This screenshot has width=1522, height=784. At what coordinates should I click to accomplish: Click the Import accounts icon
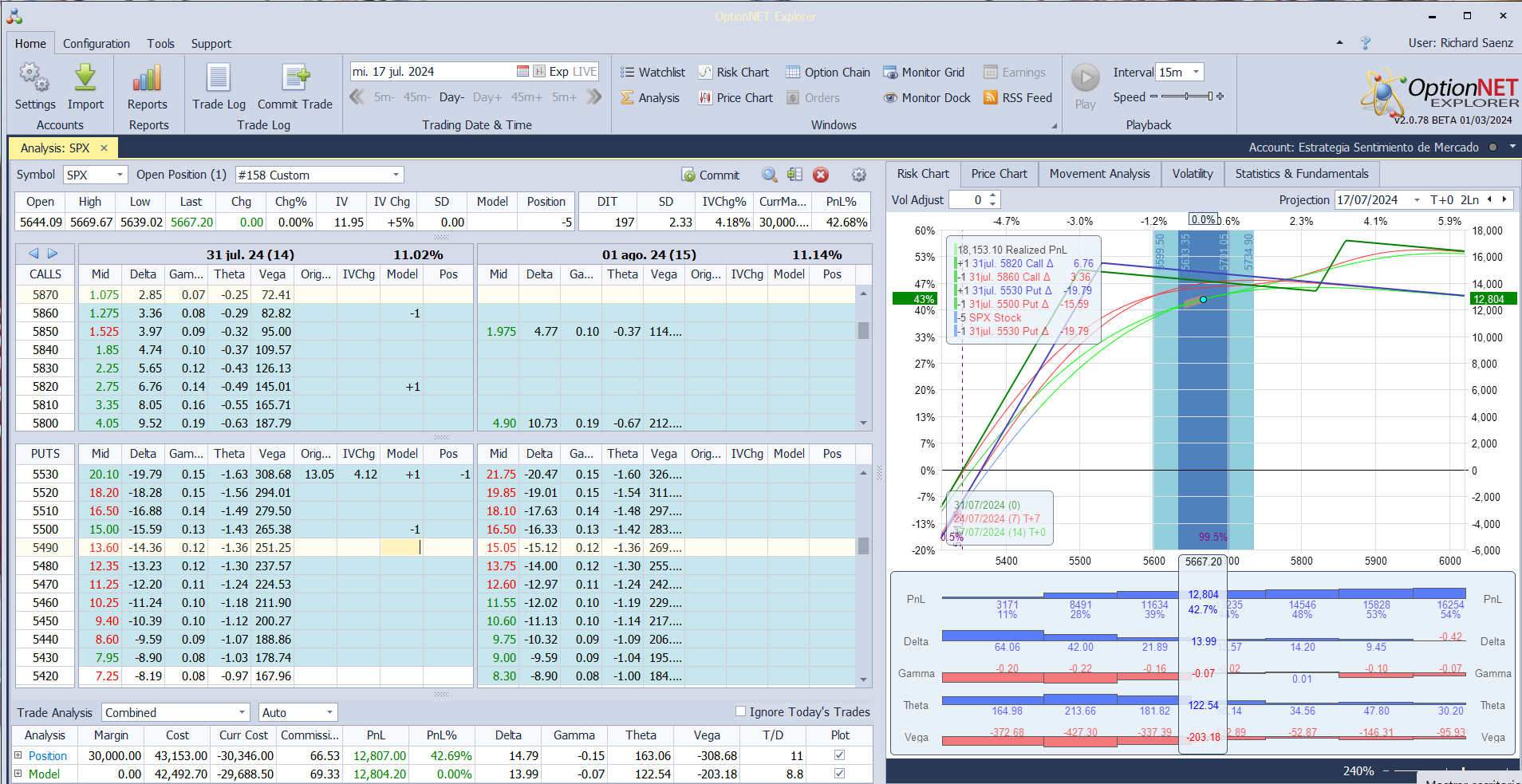[x=85, y=79]
